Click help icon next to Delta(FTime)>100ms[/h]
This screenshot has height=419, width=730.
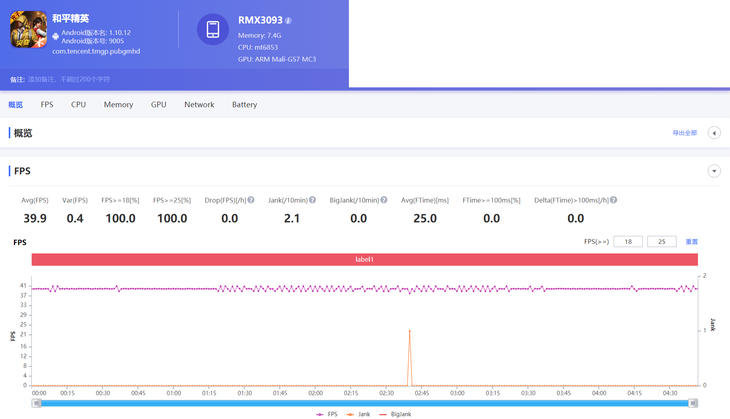tap(613, 200)
